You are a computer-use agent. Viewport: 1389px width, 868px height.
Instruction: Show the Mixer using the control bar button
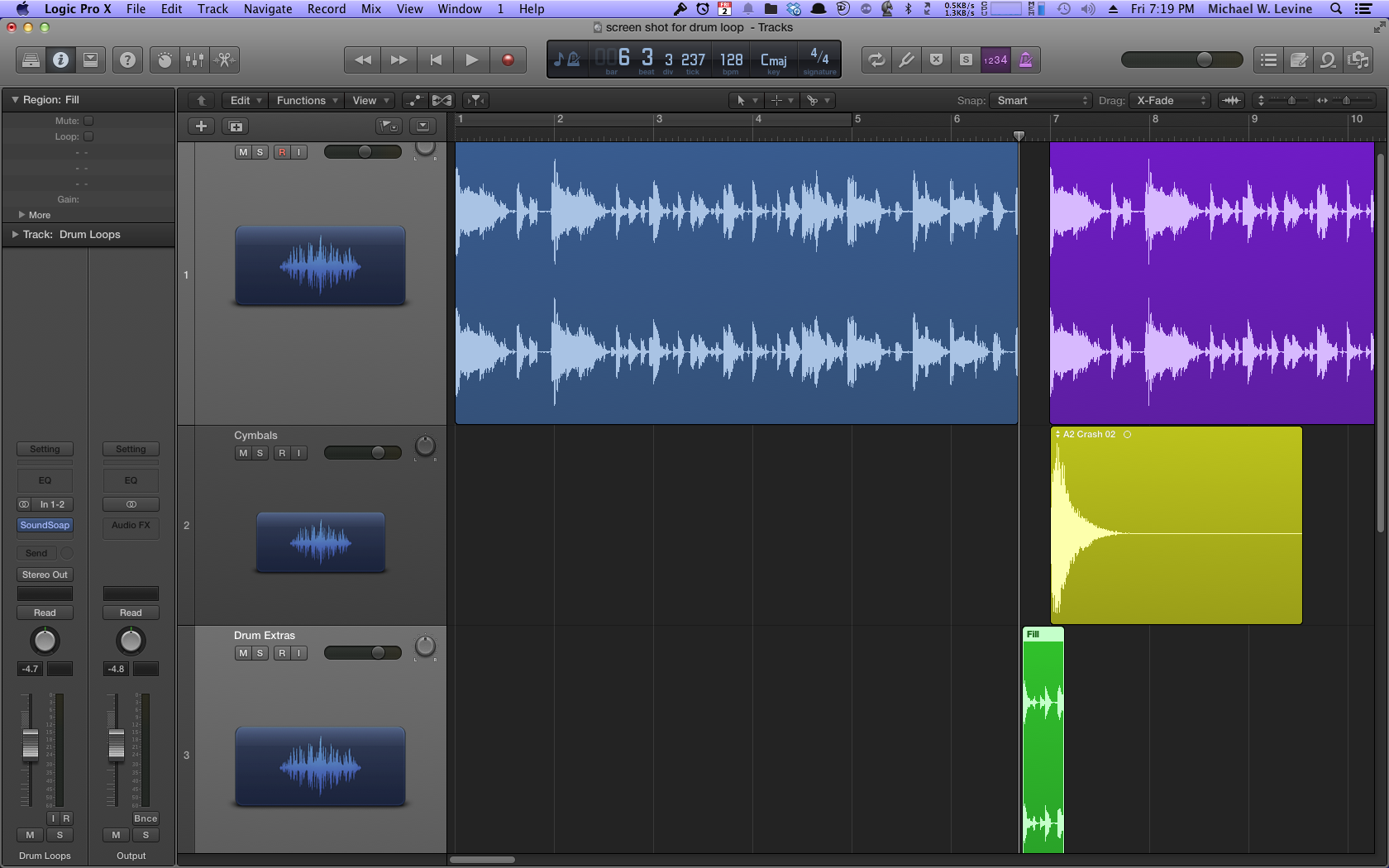coord(195,60)
